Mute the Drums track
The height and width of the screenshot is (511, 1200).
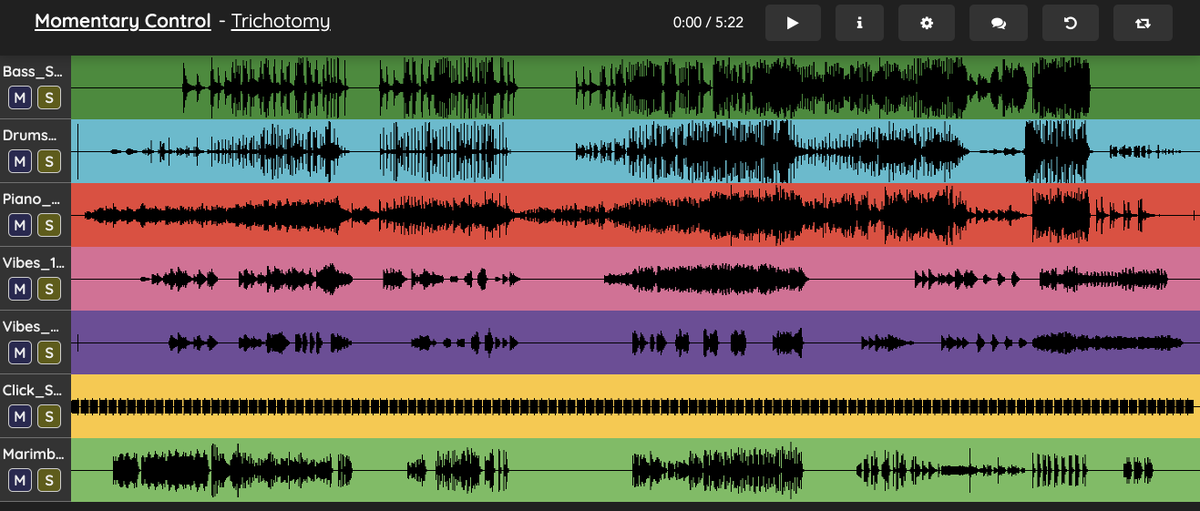tap(20, 161)
